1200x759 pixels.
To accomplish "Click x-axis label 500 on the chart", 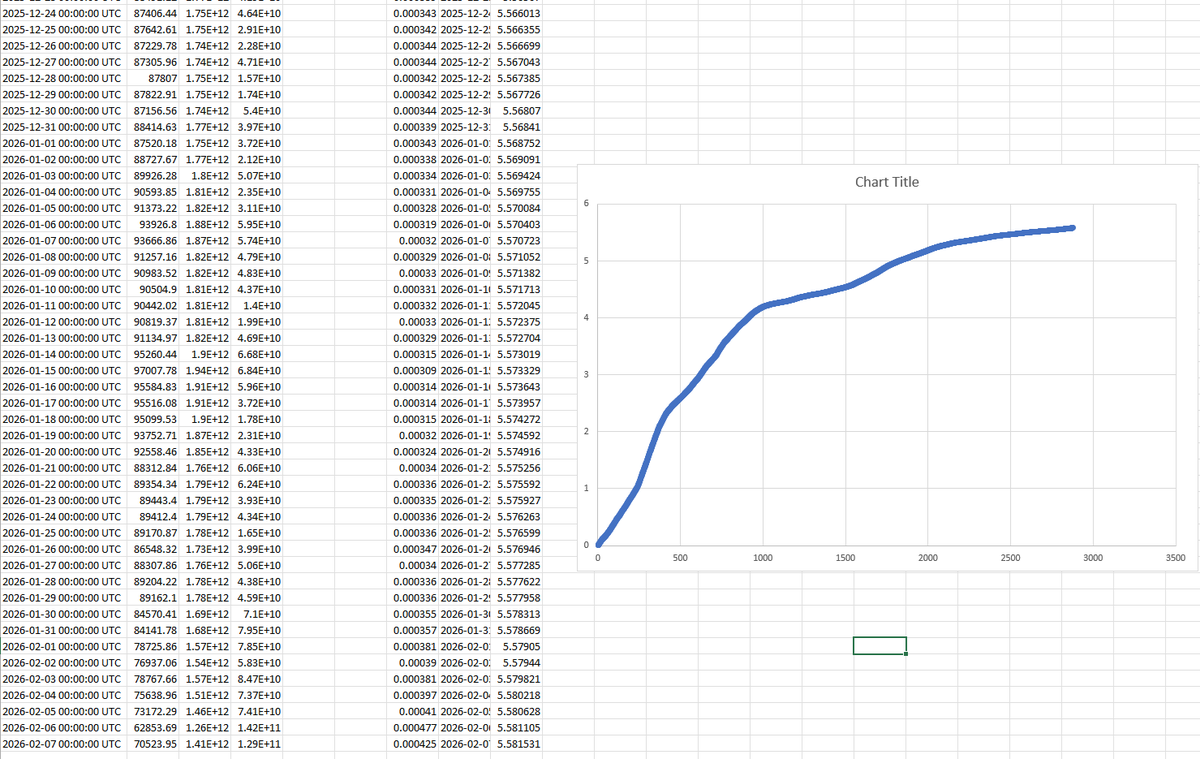I will click(x=679, y=557).
